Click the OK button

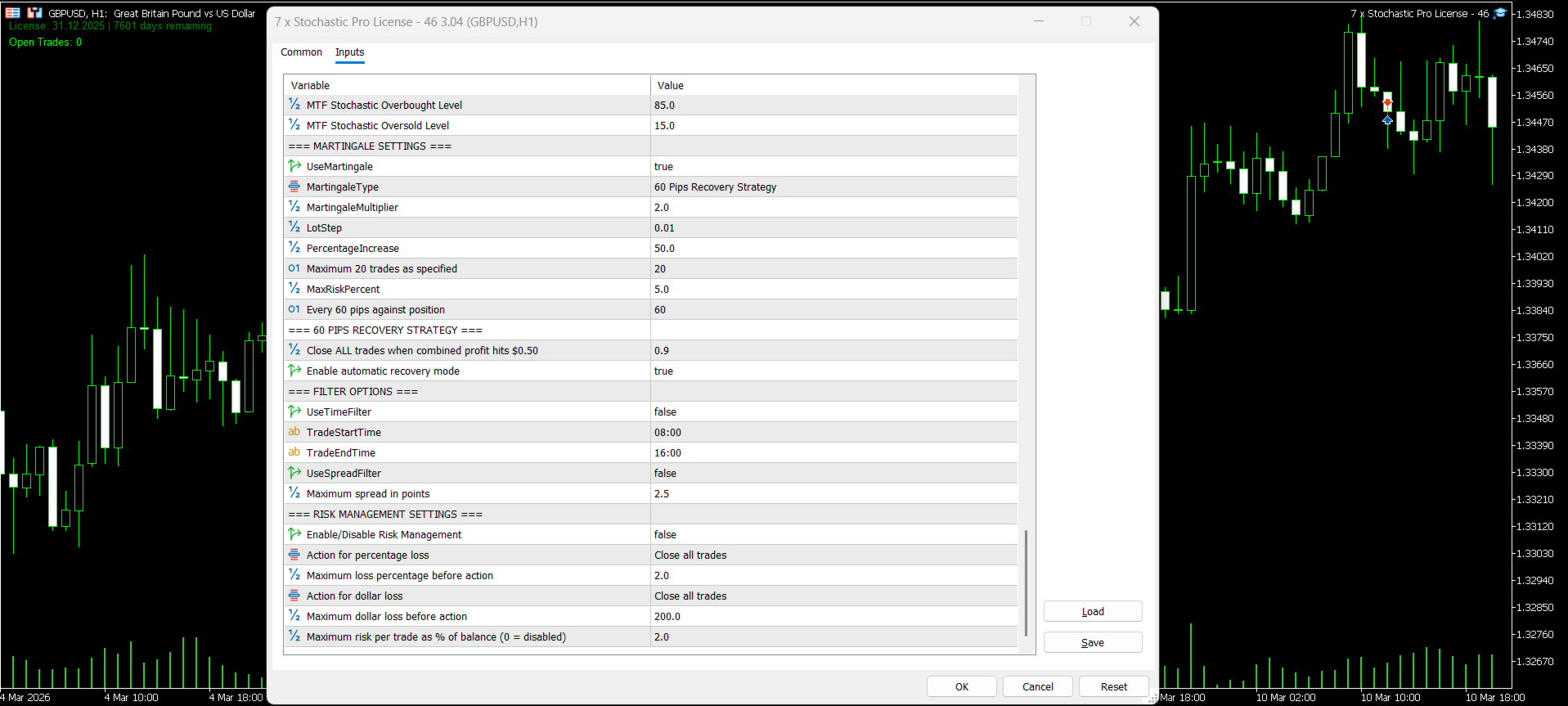[x=962, y=686]
